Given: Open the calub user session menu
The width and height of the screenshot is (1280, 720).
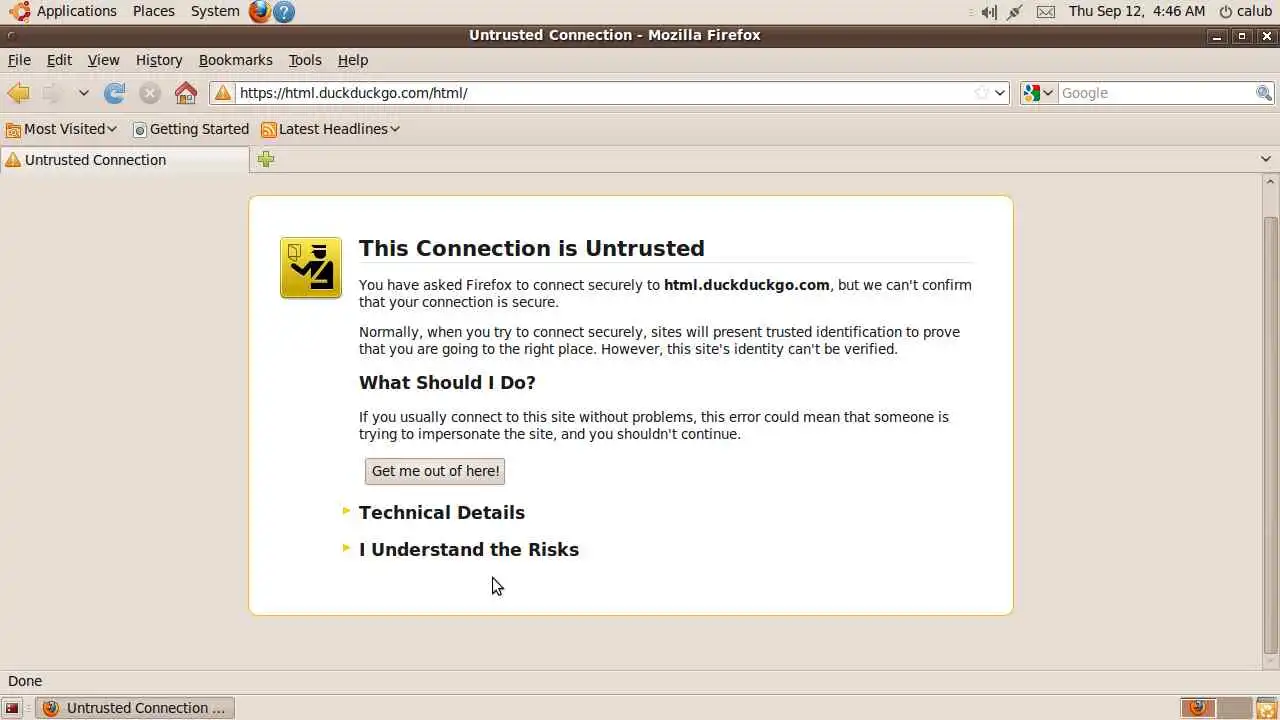Looking at the screenshot, I should point(1245,11).
